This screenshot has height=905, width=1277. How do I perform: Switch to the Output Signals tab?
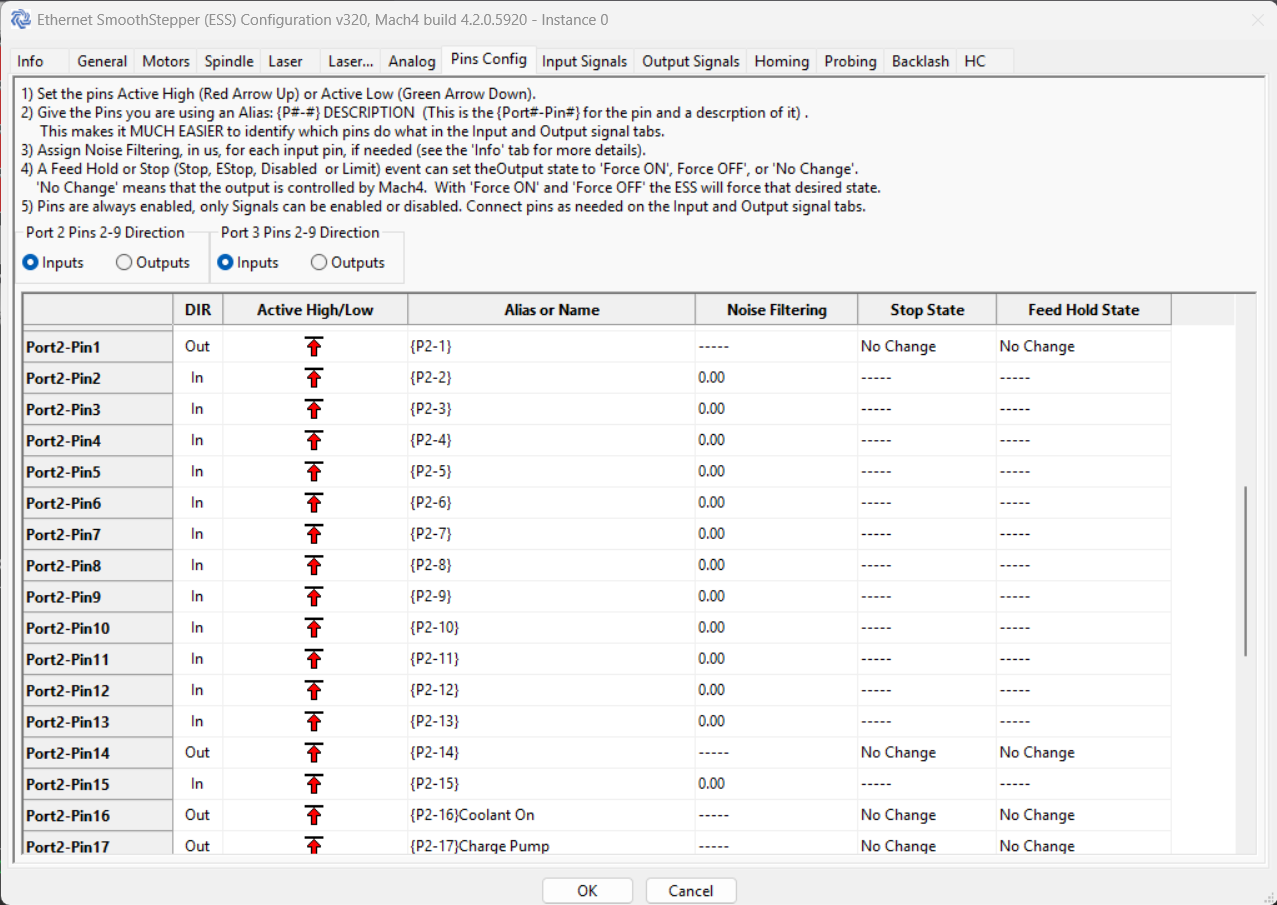[691, 61]
